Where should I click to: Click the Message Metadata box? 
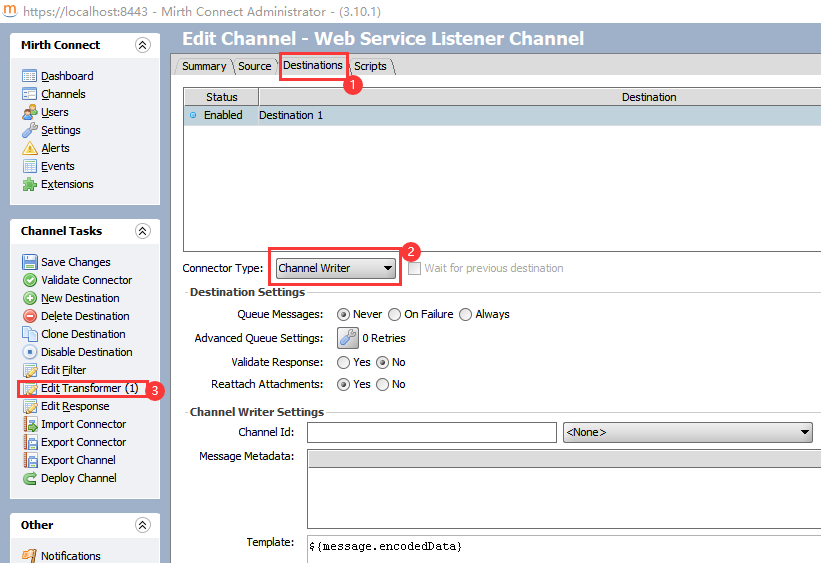(x=564, y=489)
